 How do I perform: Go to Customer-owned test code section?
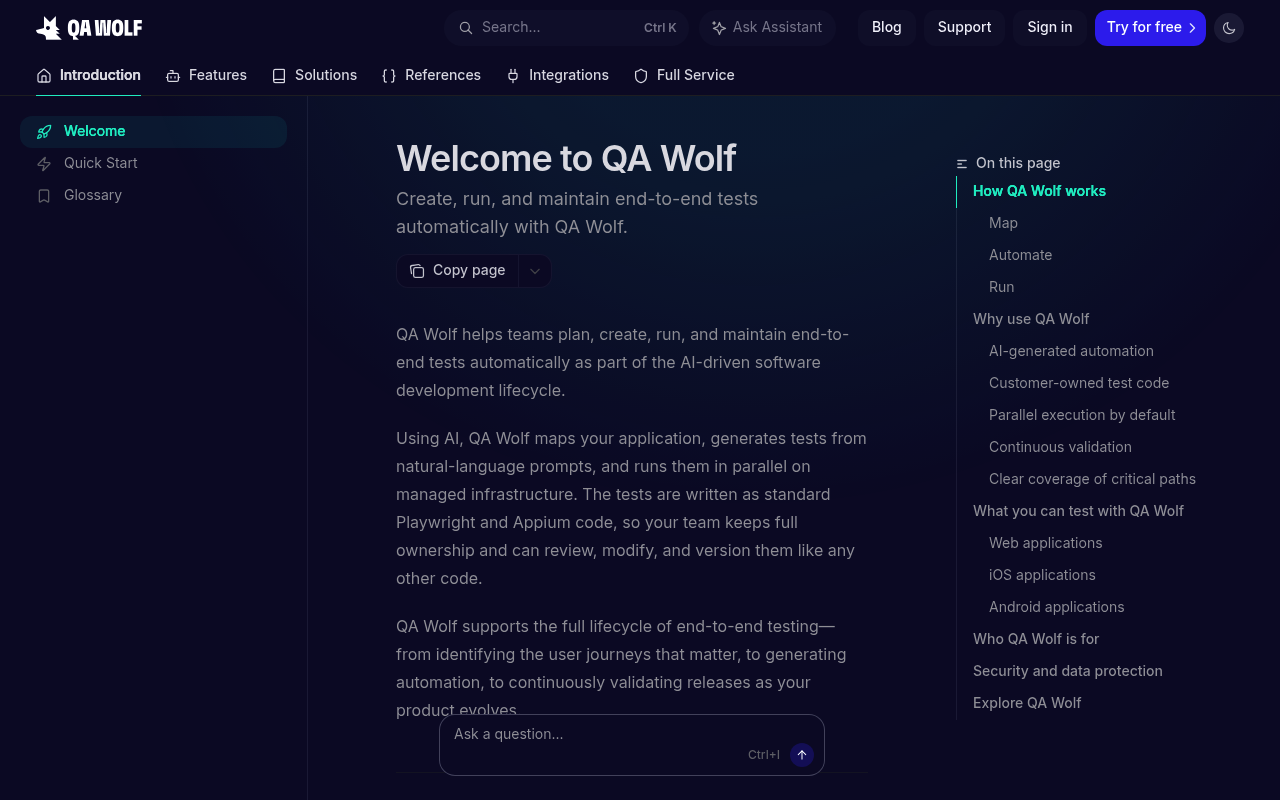click(1079, 383)
